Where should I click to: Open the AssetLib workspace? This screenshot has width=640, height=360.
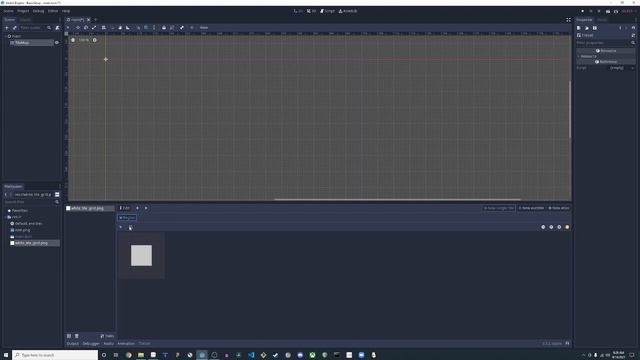tap(348, 11)
